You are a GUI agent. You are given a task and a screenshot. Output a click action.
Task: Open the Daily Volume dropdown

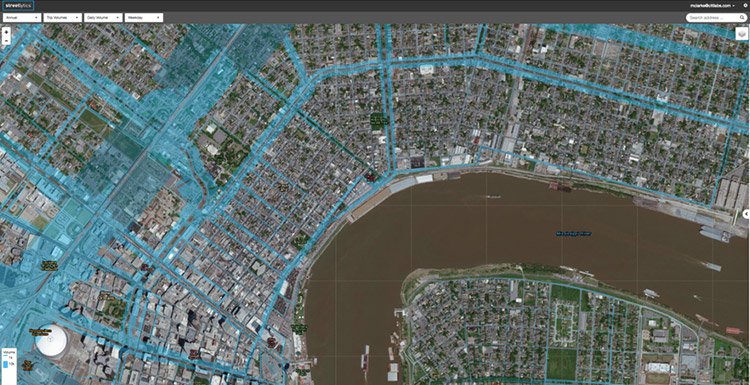tap(103, 18)
